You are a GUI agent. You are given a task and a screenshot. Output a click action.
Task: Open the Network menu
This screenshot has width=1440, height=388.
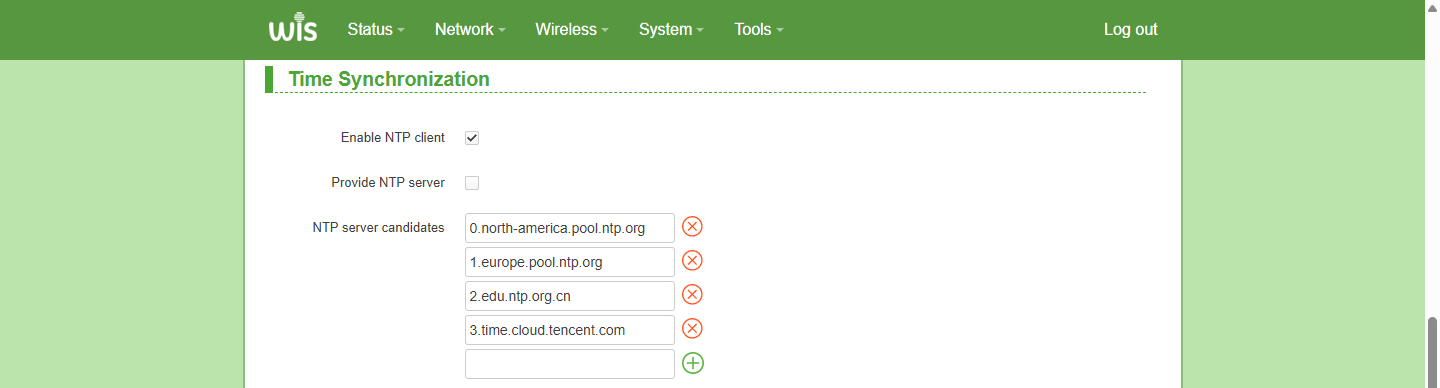470,30
